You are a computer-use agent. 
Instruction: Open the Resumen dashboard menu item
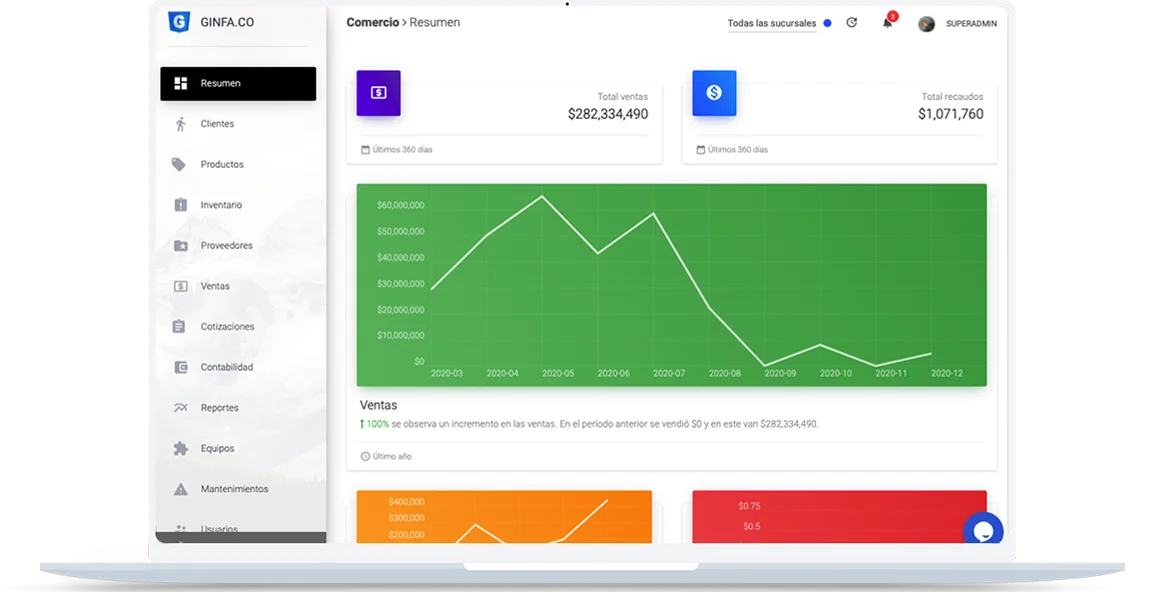[238, 84]
